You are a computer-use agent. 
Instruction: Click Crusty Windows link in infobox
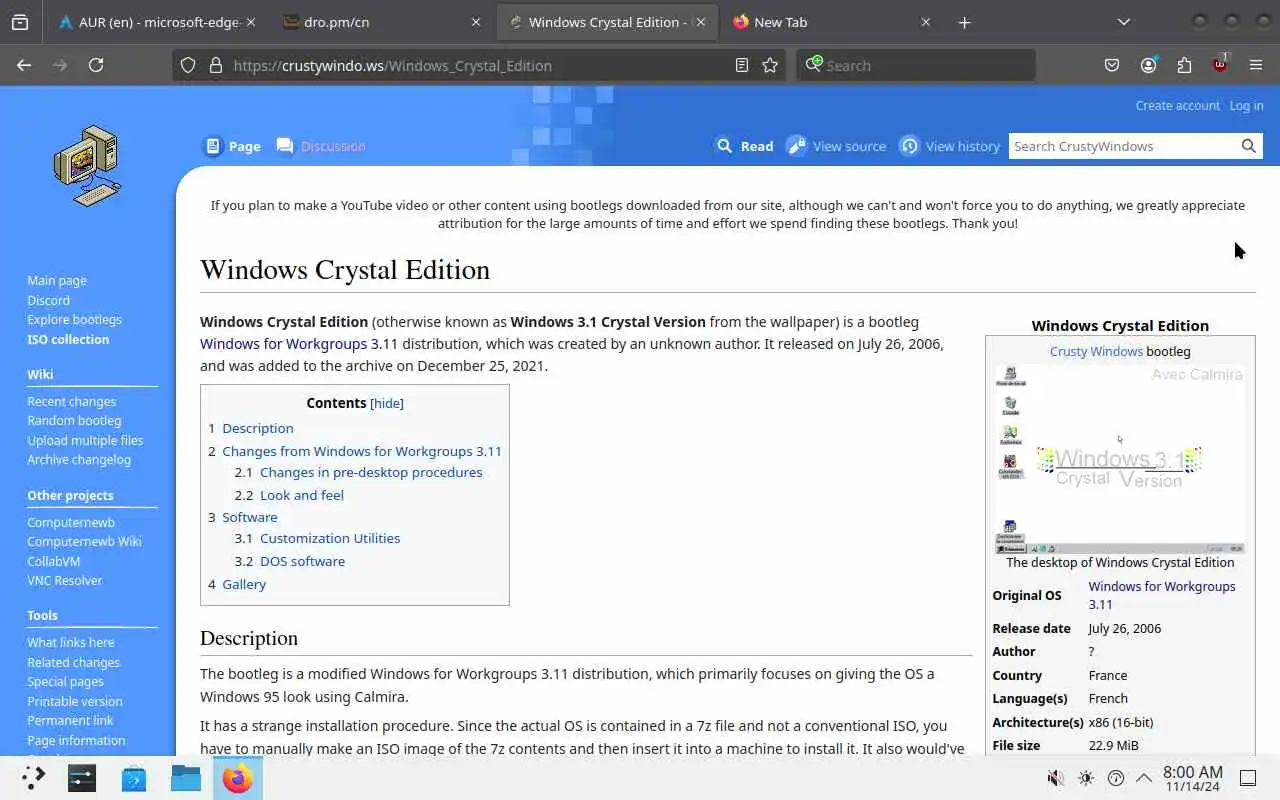pos(1096,351)
